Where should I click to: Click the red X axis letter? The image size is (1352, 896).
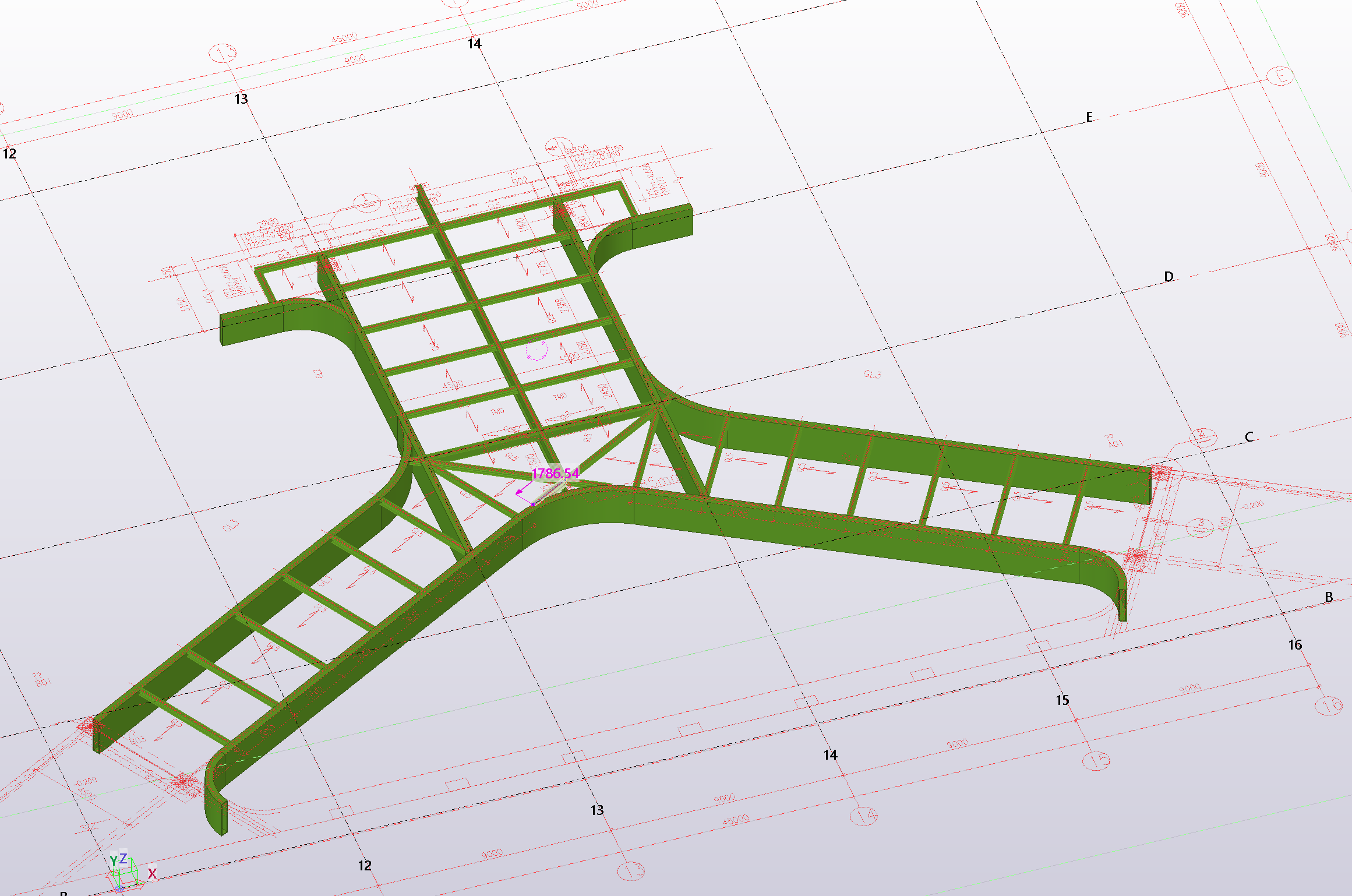152,873
